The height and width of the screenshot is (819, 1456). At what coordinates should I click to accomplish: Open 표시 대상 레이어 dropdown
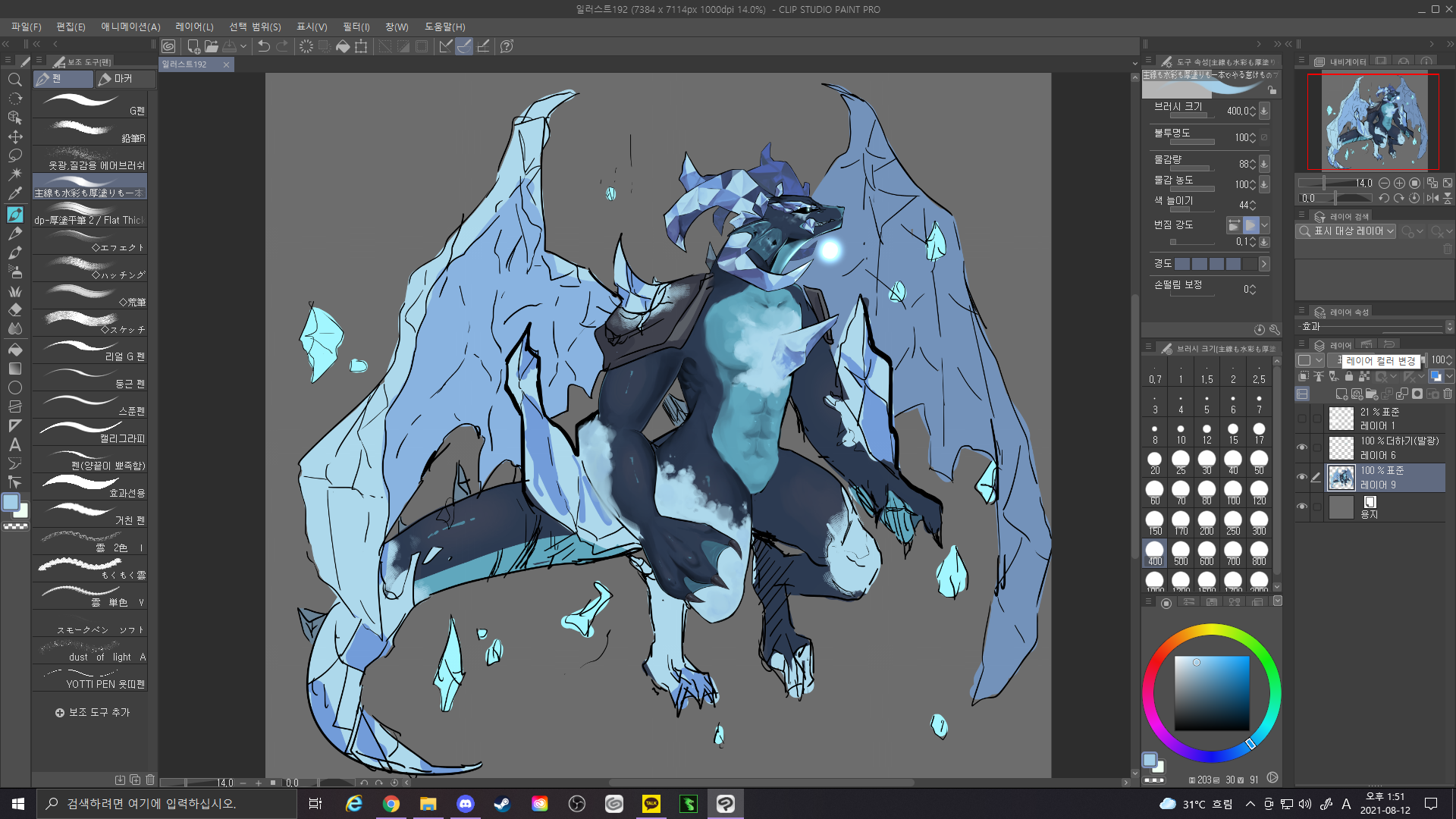coord(1347,231)
